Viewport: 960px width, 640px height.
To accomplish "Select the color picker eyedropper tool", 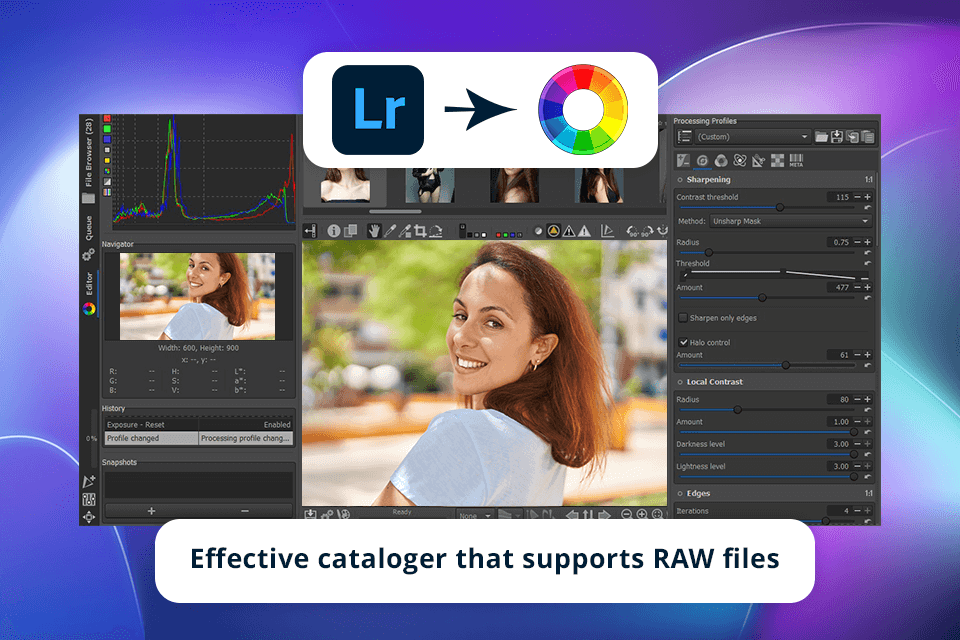I will click(x=389, y=231).
